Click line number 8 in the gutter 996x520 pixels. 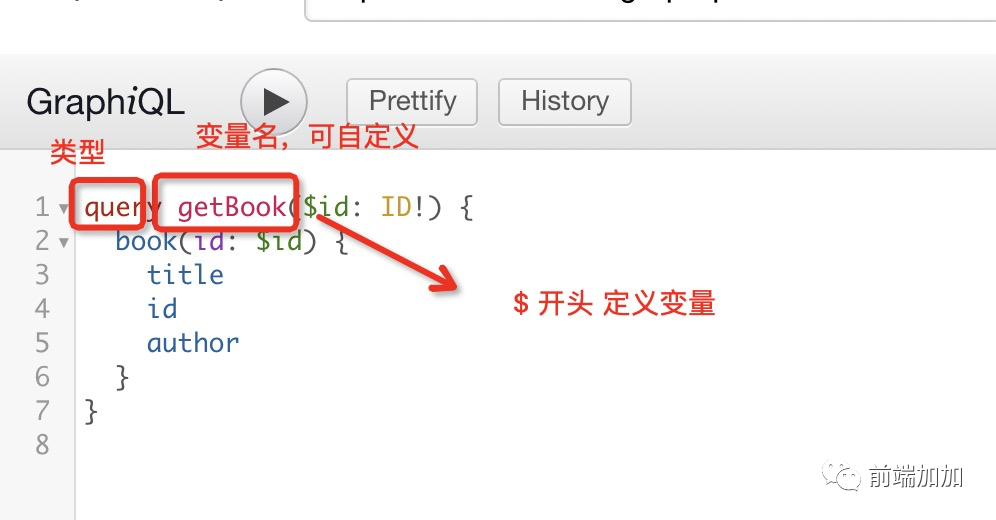43,445
